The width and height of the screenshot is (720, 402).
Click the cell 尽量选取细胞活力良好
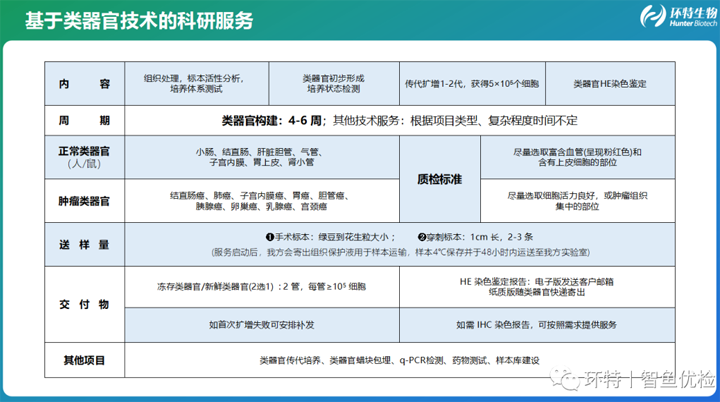pyautogui.click(x=578, y=201)
